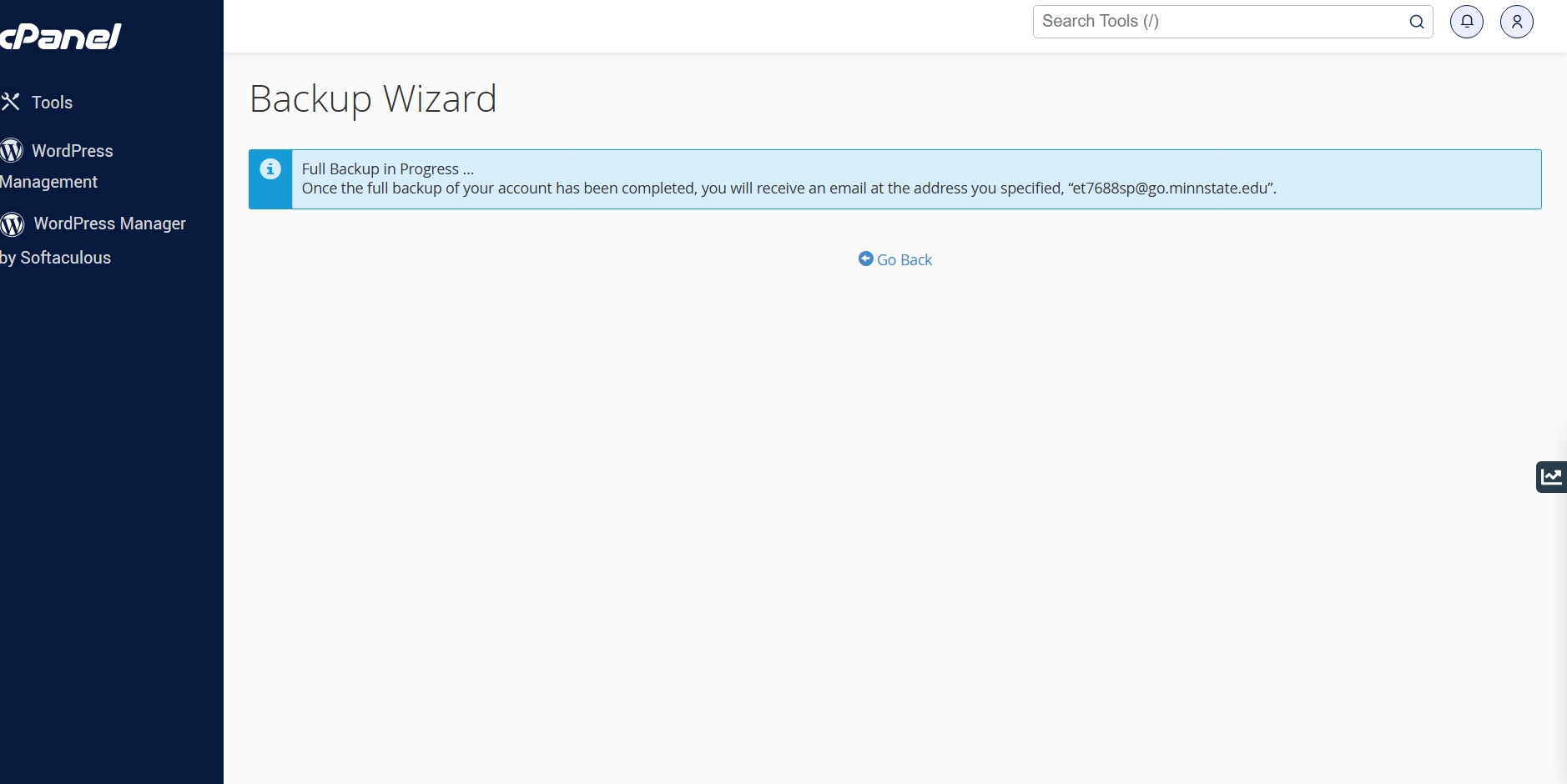Open the user account menu
Viewport: 1567px width, 784px height.
click(1516, 22)
